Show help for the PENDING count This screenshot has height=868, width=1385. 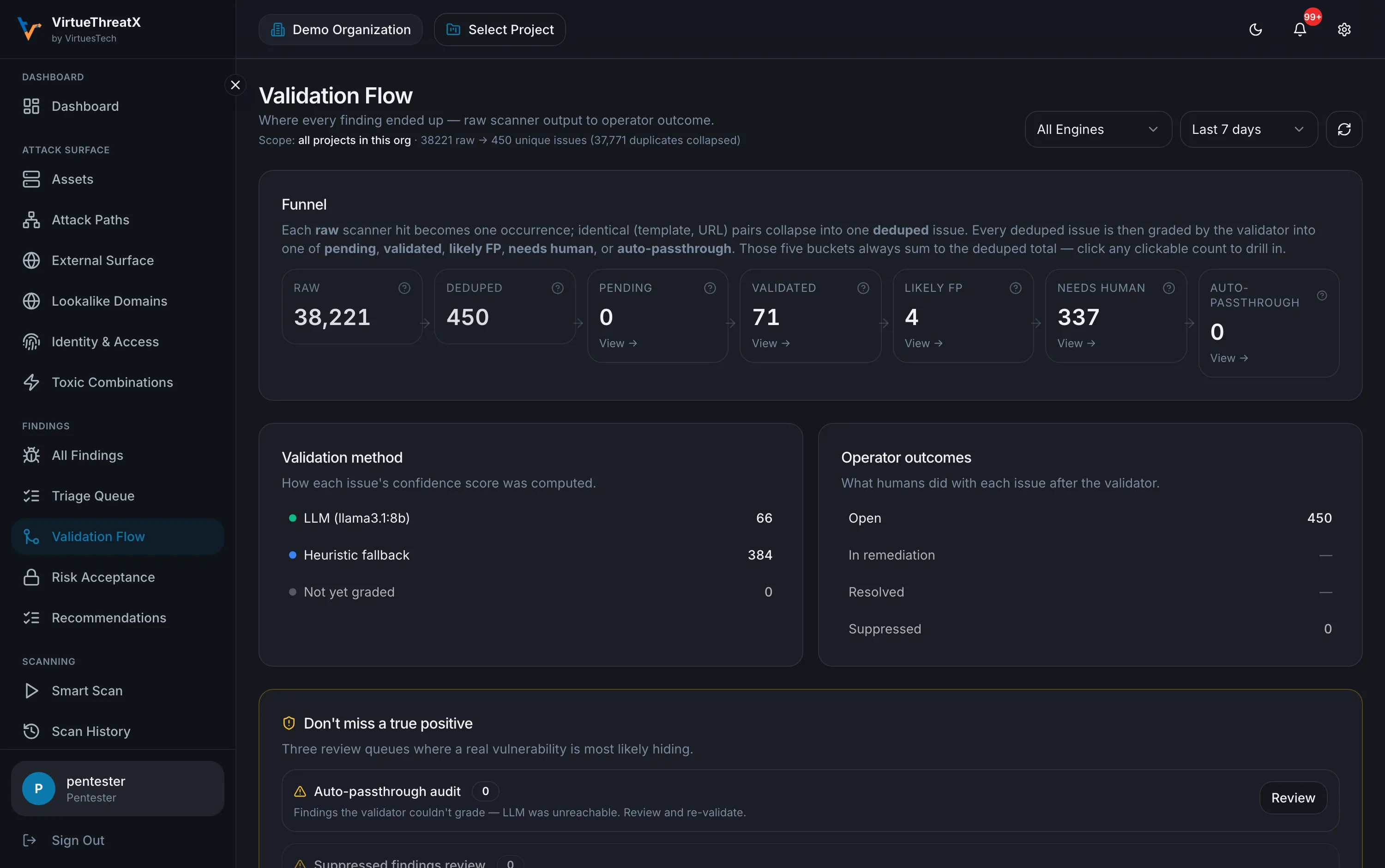[710, 288]
